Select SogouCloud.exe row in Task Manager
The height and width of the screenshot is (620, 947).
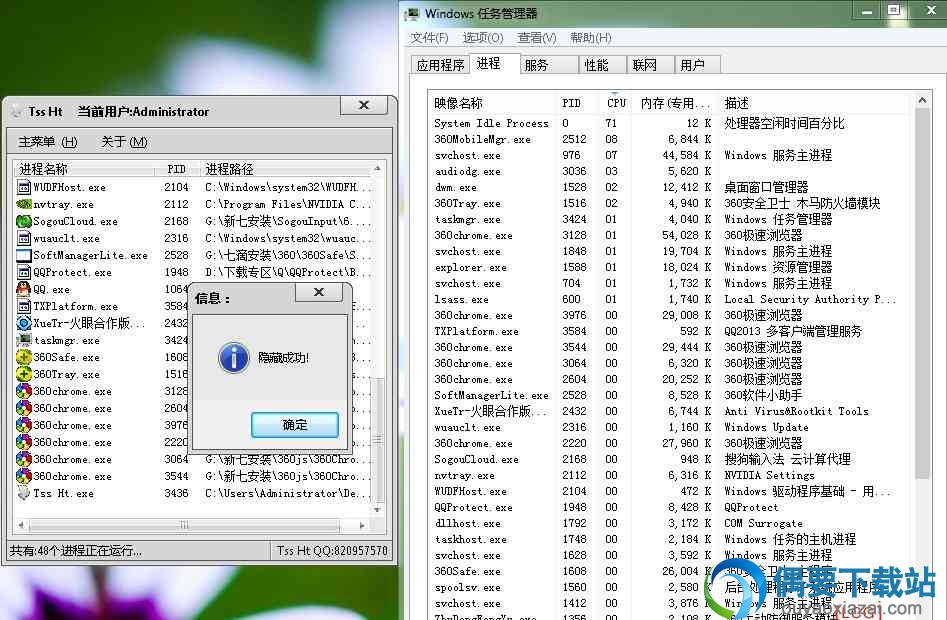[667, 459]
